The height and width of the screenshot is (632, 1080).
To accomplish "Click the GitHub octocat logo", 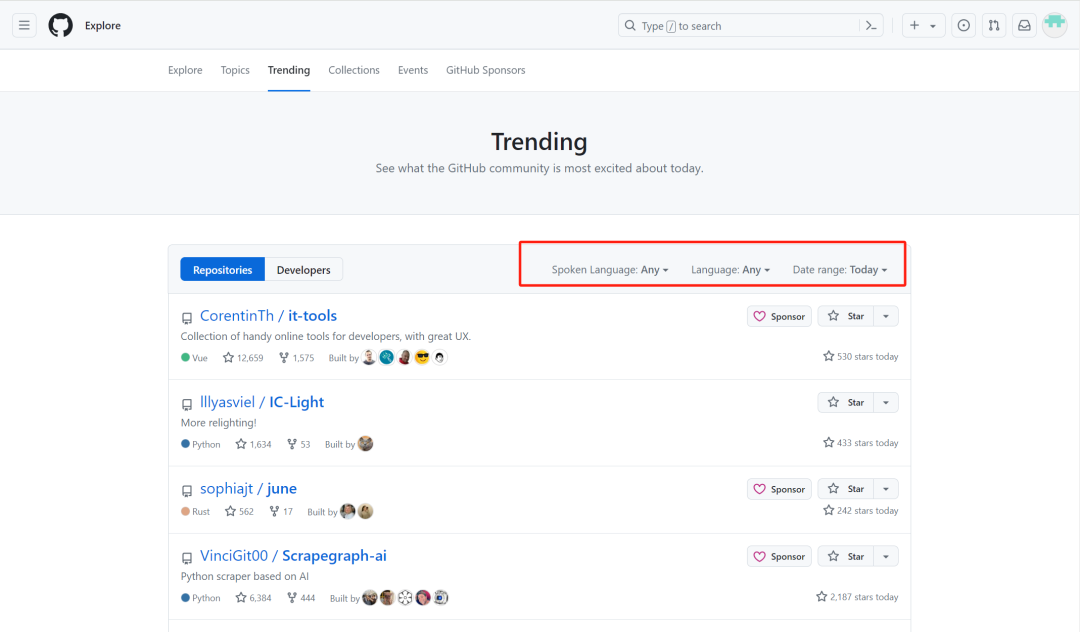I will point(61,25).
